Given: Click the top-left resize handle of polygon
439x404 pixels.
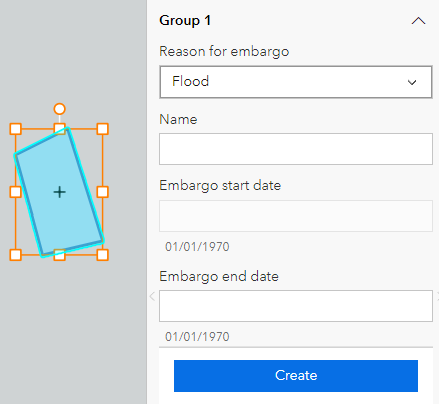Looking at the screenshot, I should tap(15, 129).
